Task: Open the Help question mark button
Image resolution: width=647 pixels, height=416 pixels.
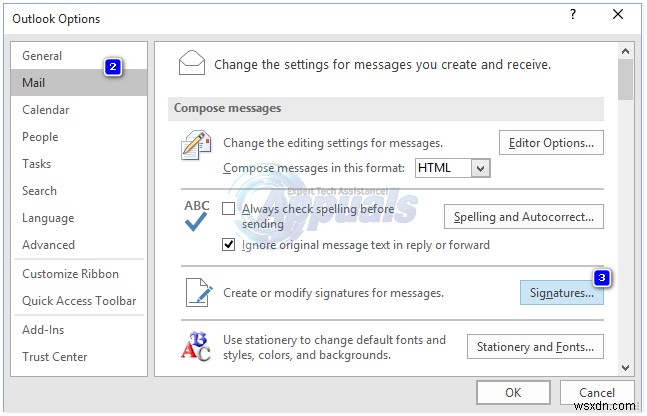Action: point(573,14)
